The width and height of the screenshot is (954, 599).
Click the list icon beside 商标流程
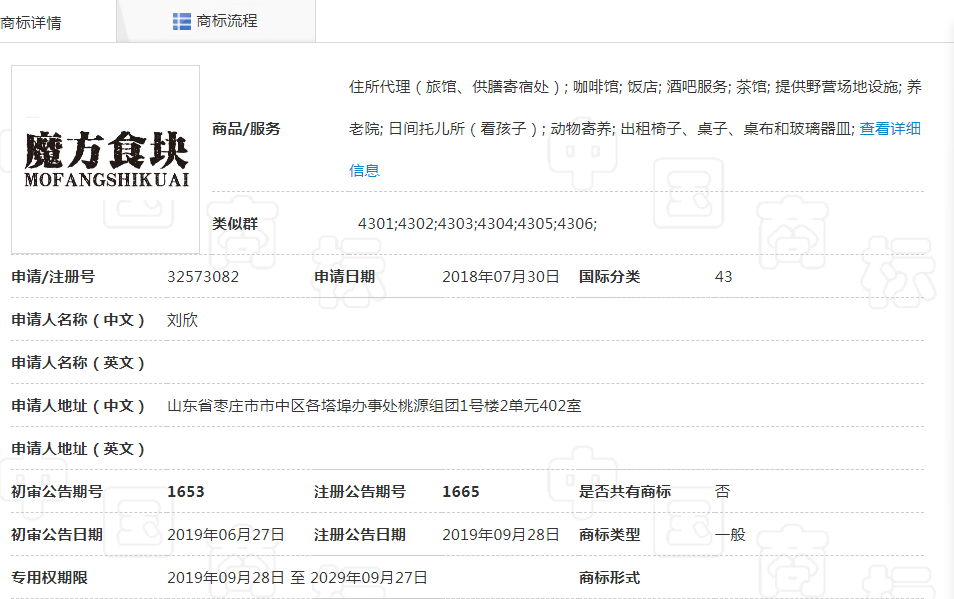(x=181, y=21)
